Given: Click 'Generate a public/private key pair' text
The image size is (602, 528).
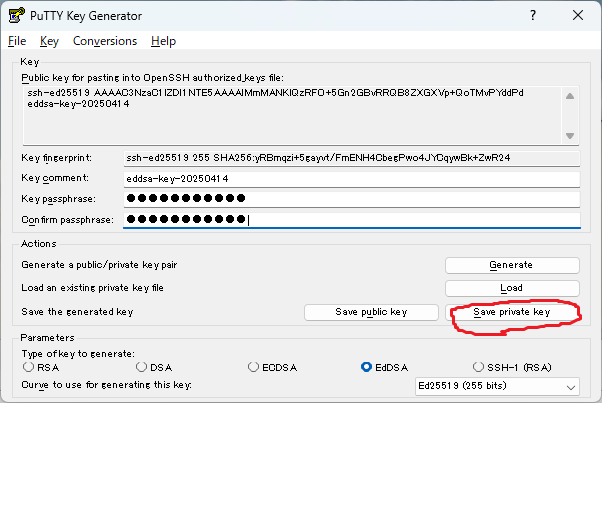Looking at the screenshot, I should pyautogui.click(x=99, y=265).
